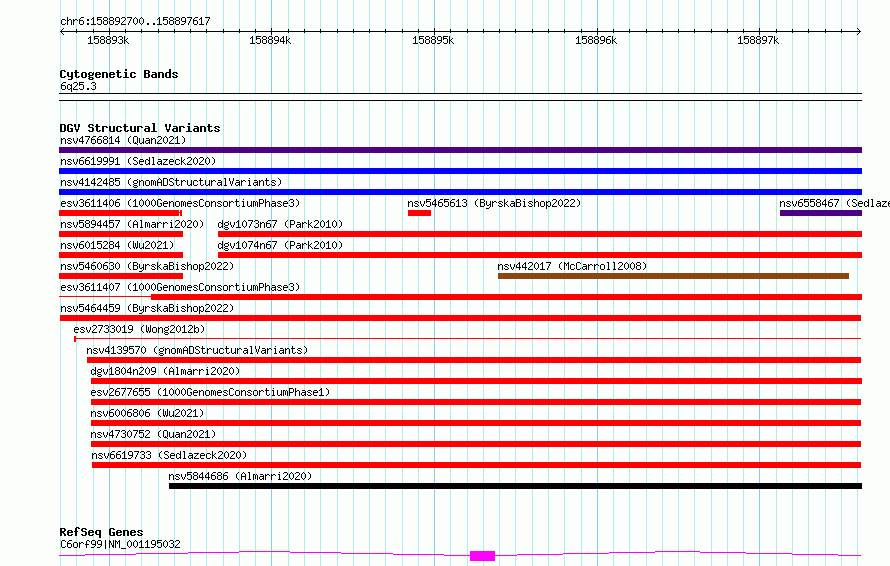The width and height of the screenshot is (890, 566).
Task: Click the chr6:158892700..158897617 coordinates text
Action: click(x=135, y=22)
